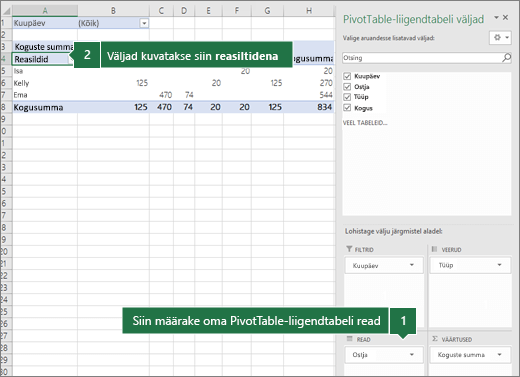Click the Kuupäev cell in A1
Image resolution: width=520 pixels, height=377 pixels.
click(x=45, y=23)
